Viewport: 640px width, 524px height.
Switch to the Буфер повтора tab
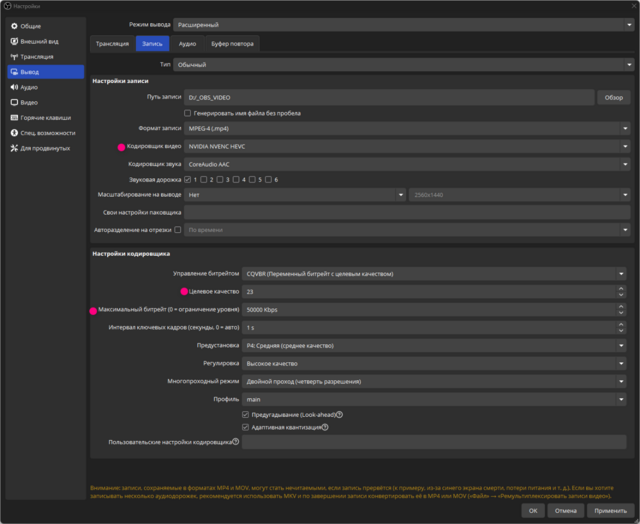(232, 44)
